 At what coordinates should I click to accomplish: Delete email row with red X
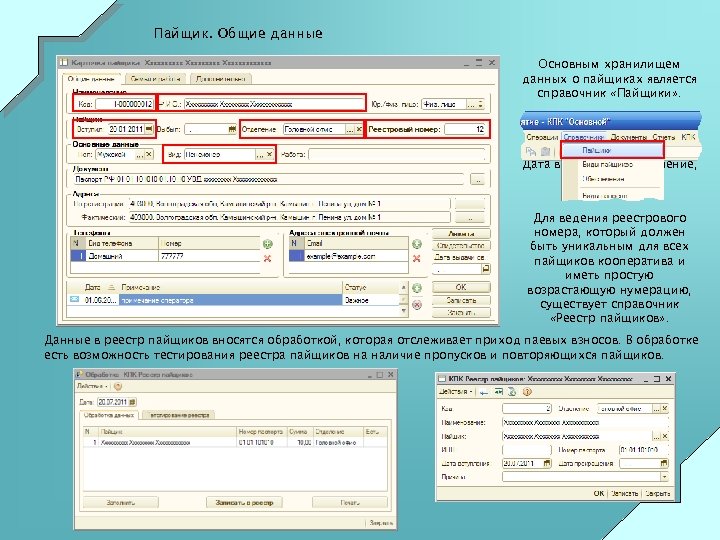coord(416,259)
